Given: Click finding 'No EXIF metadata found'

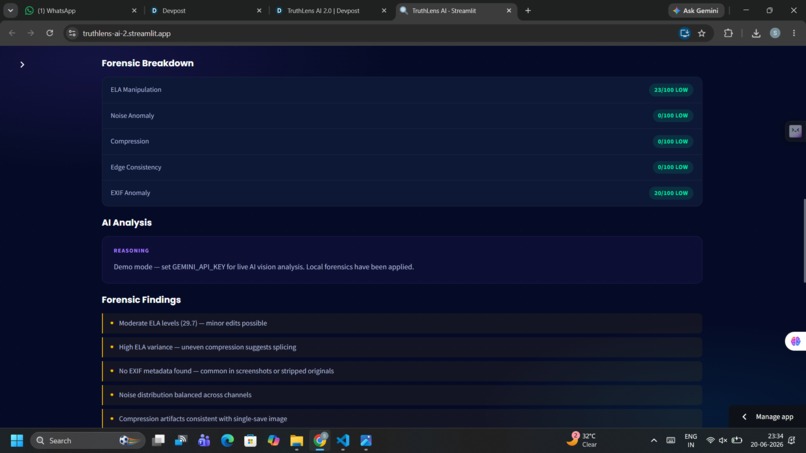Looking at the screenshot, I should tap(401, 371).
